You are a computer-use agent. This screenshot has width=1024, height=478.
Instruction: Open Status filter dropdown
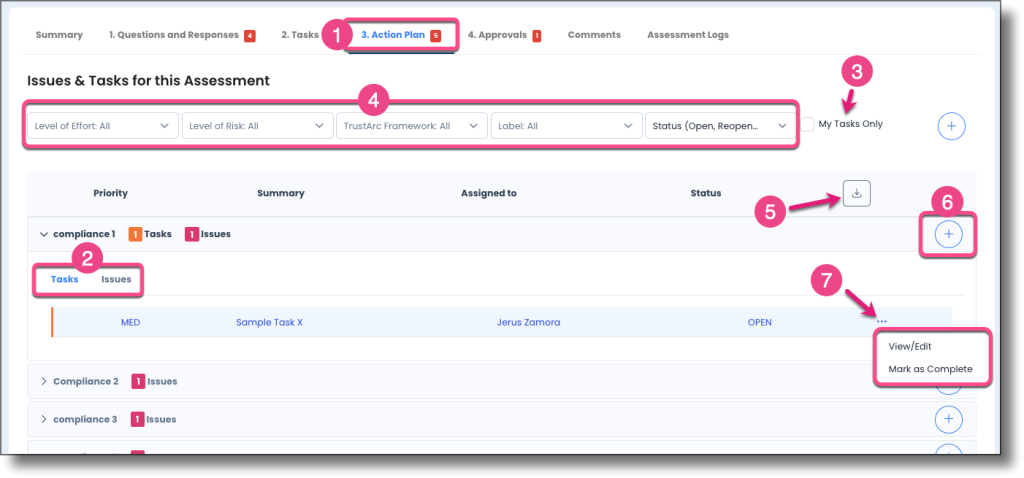(x=720, y=126)
